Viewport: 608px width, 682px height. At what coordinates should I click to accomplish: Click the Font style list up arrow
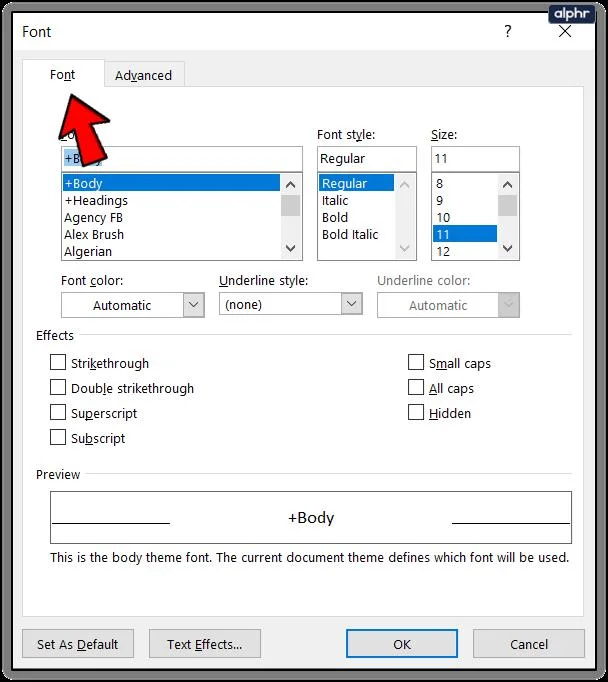coord(404,185)
